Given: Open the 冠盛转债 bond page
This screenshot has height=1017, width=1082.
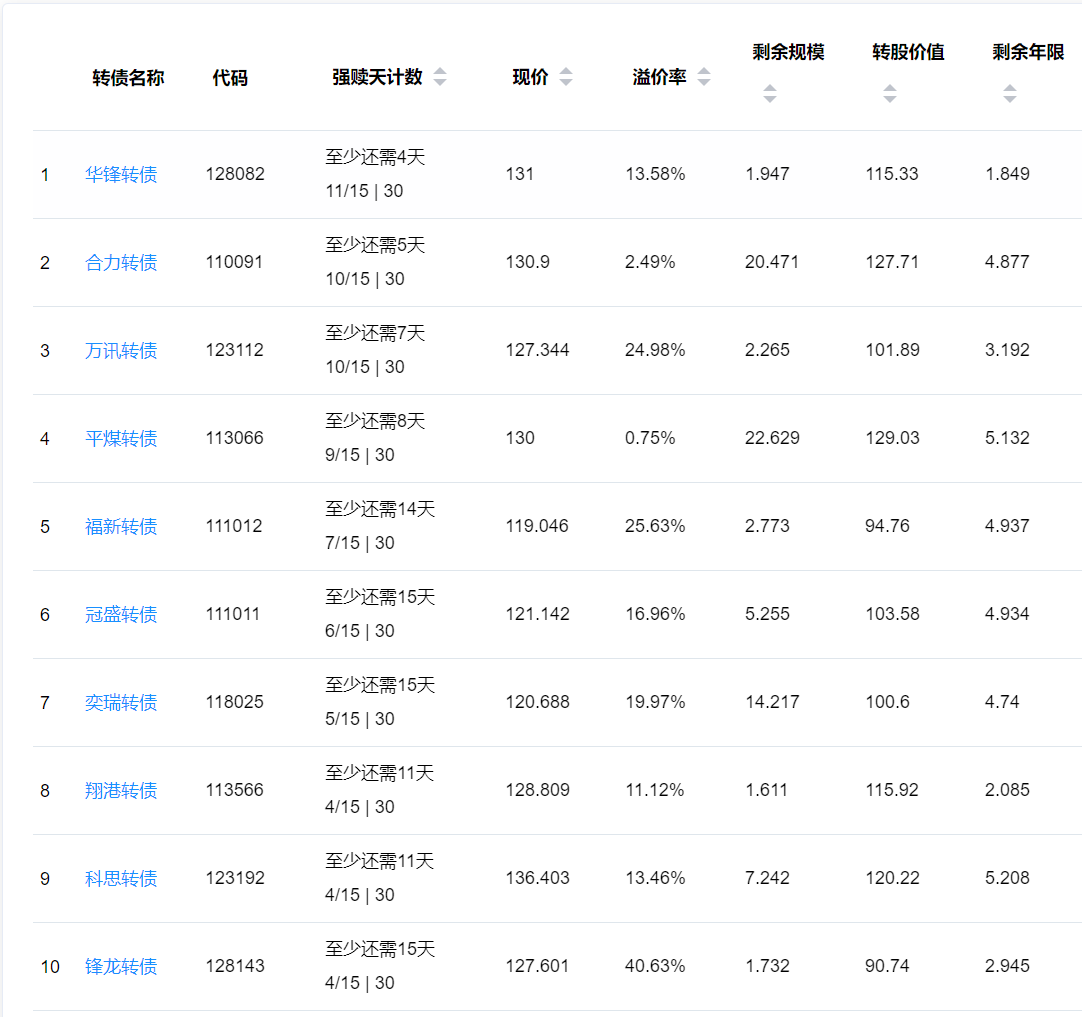Looking at the screenshot, I should (x=121, y=615).
